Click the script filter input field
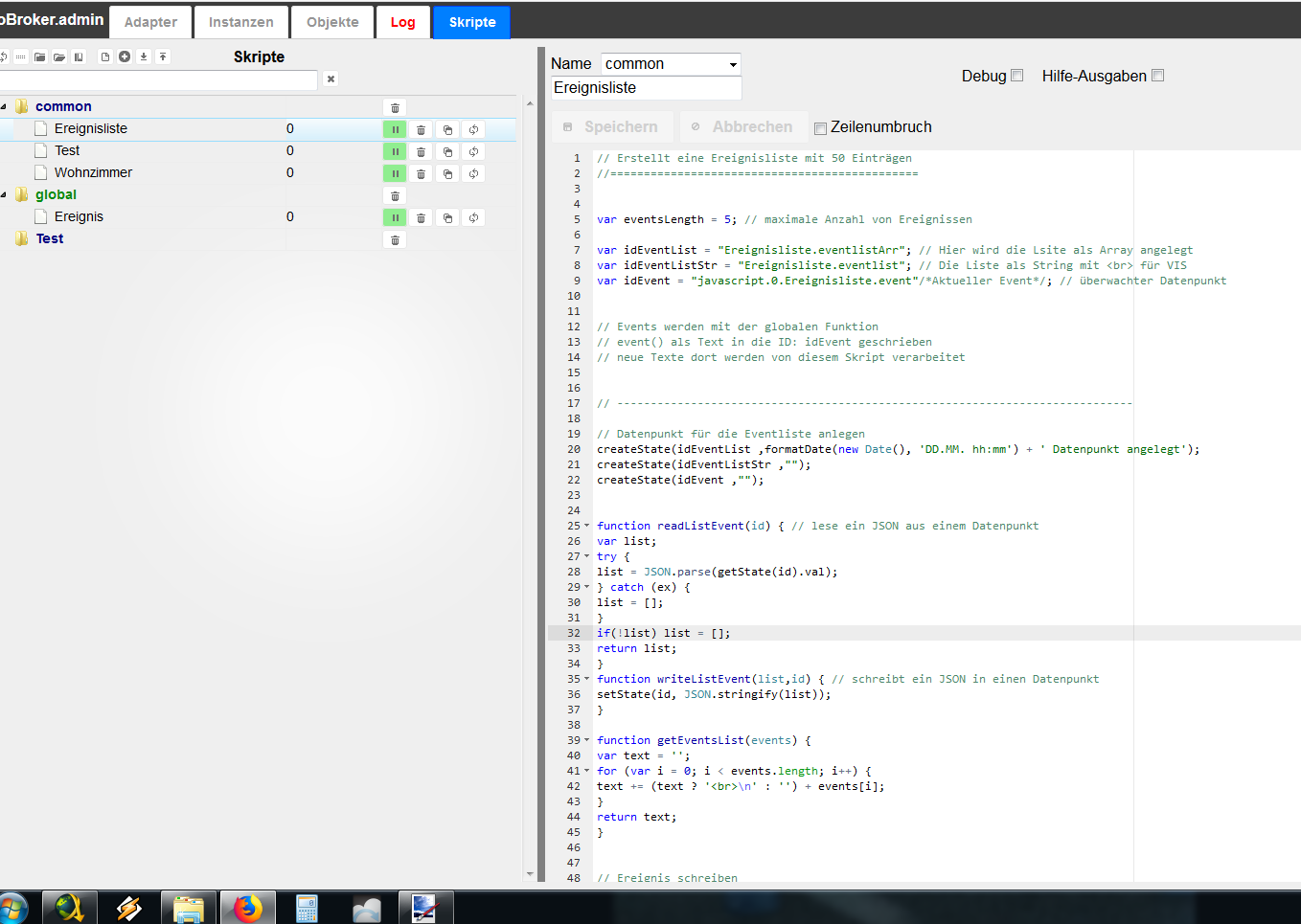This screenshot has width=1301, height=924. coord(158,79)
